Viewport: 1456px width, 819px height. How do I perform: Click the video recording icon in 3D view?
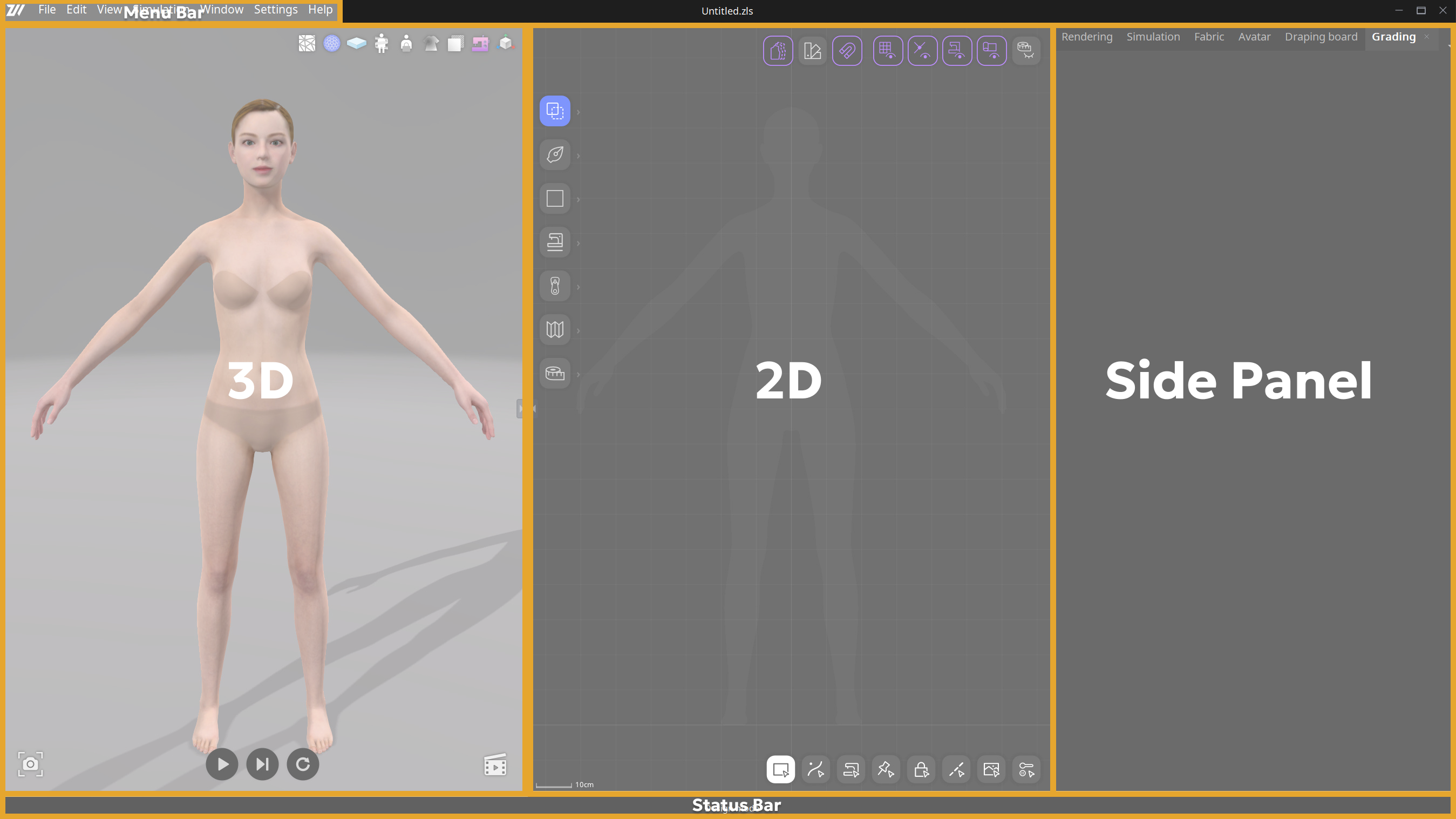(x=495, y=764)
